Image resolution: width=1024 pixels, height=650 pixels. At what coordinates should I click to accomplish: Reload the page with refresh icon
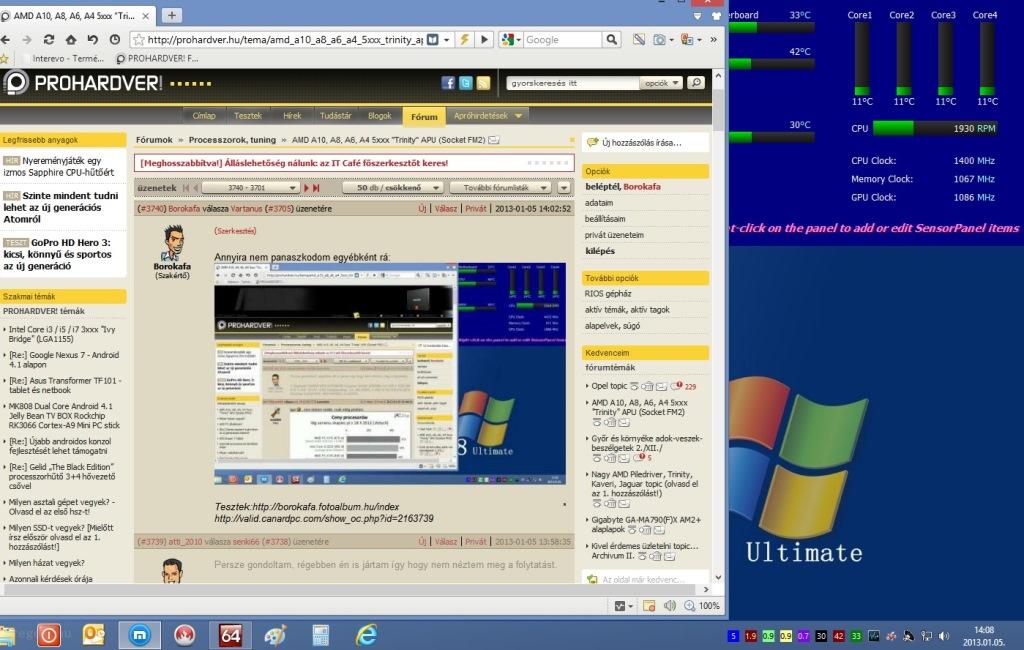coord(48,40)
